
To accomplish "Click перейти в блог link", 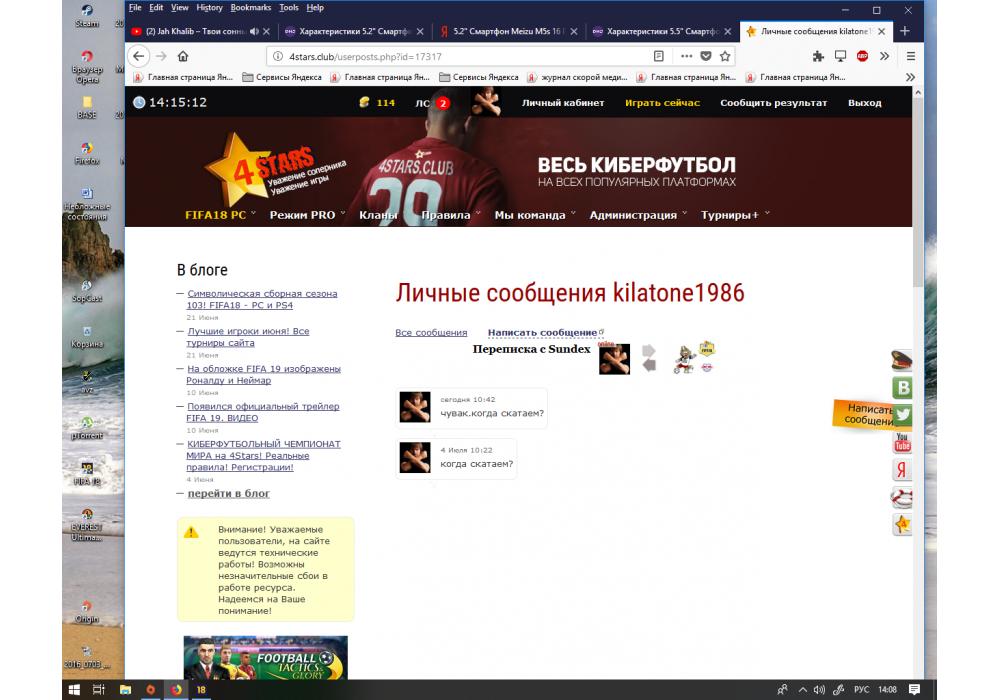I will [x=228, y=493].
